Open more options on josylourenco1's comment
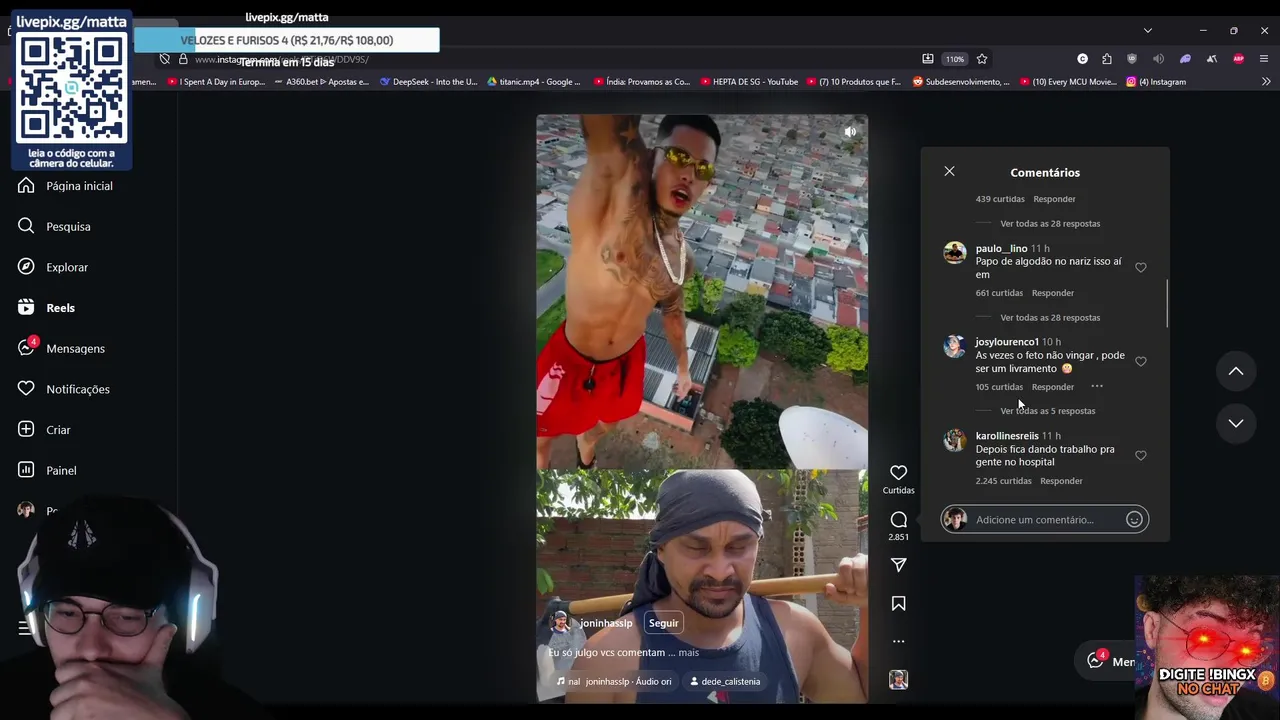1280x720 pixels. click(1097, 386)
